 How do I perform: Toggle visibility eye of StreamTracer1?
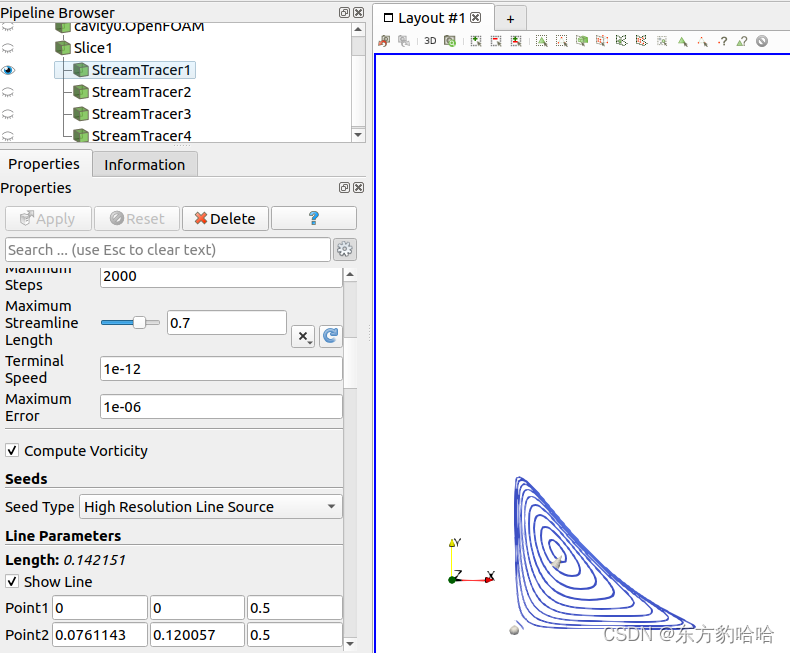click(8, 70)
